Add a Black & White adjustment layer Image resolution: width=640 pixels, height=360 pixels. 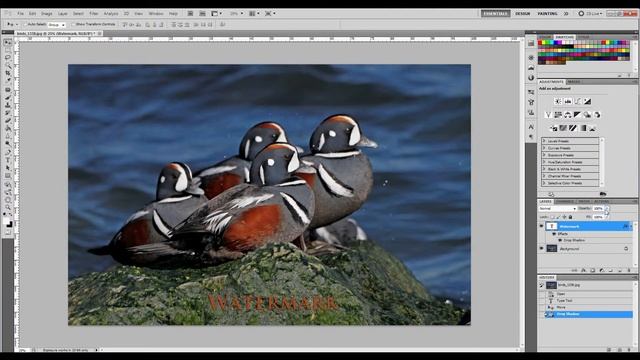pos(578,115)
